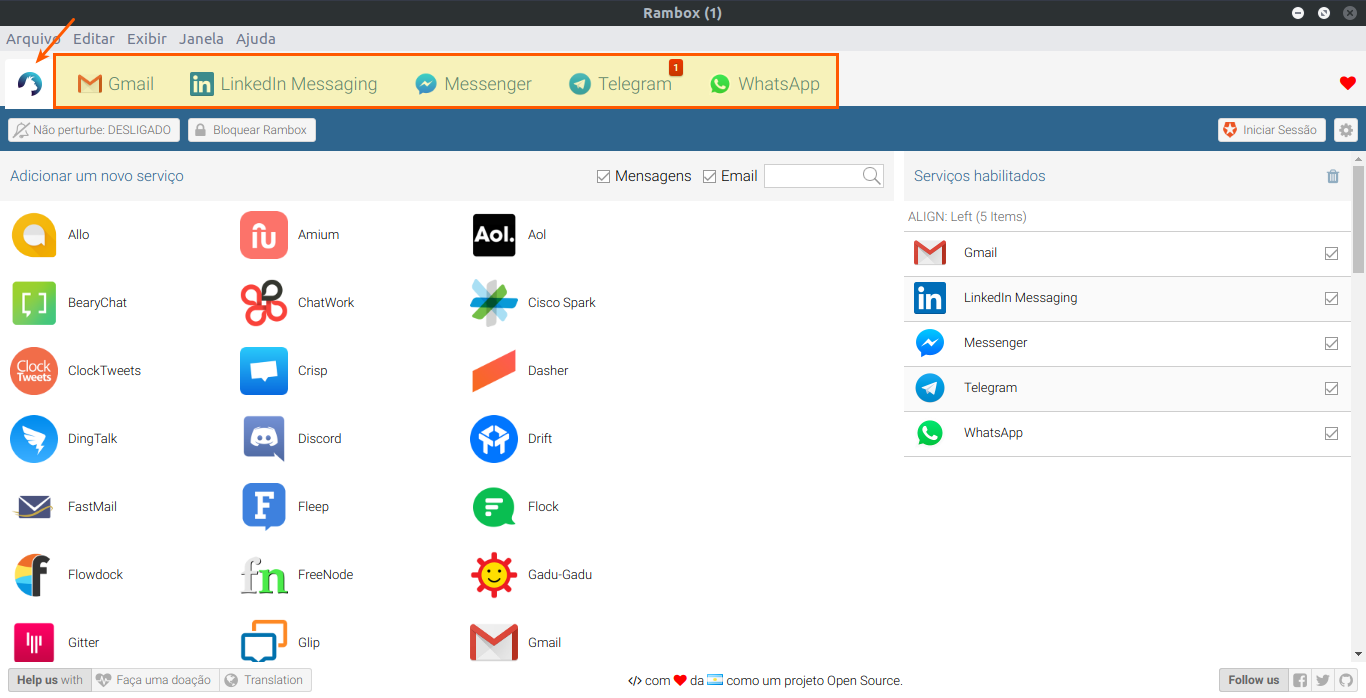Open the Exibir menu
Screen dimensions: 1366x698
(147, 39)
